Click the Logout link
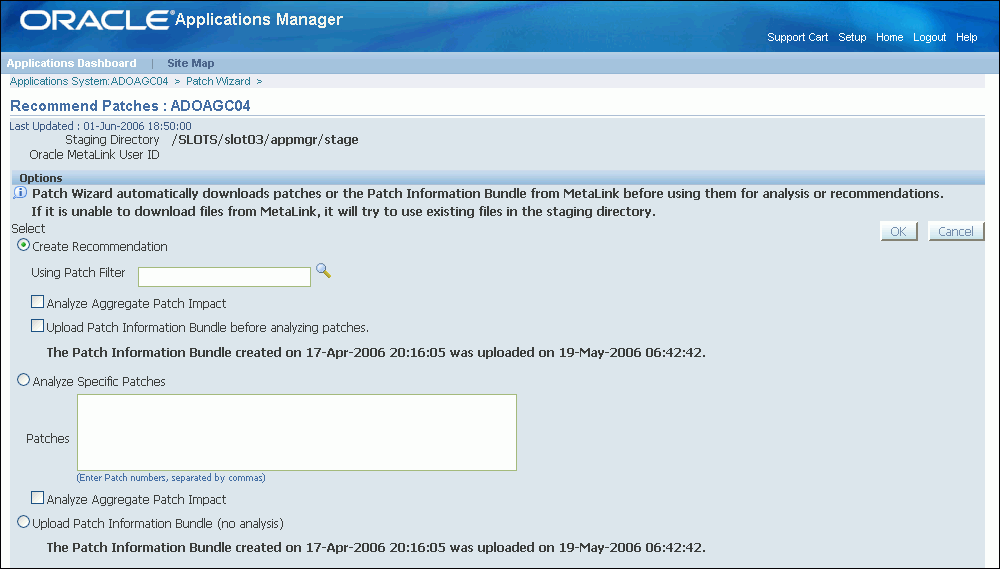 pos(929,38)
